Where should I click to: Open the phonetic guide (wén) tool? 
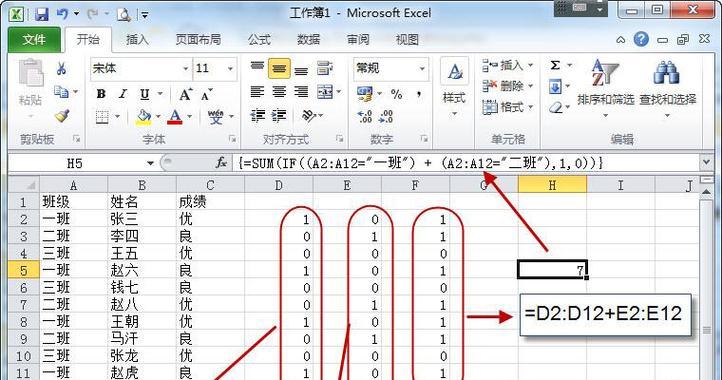pos(215,117)
